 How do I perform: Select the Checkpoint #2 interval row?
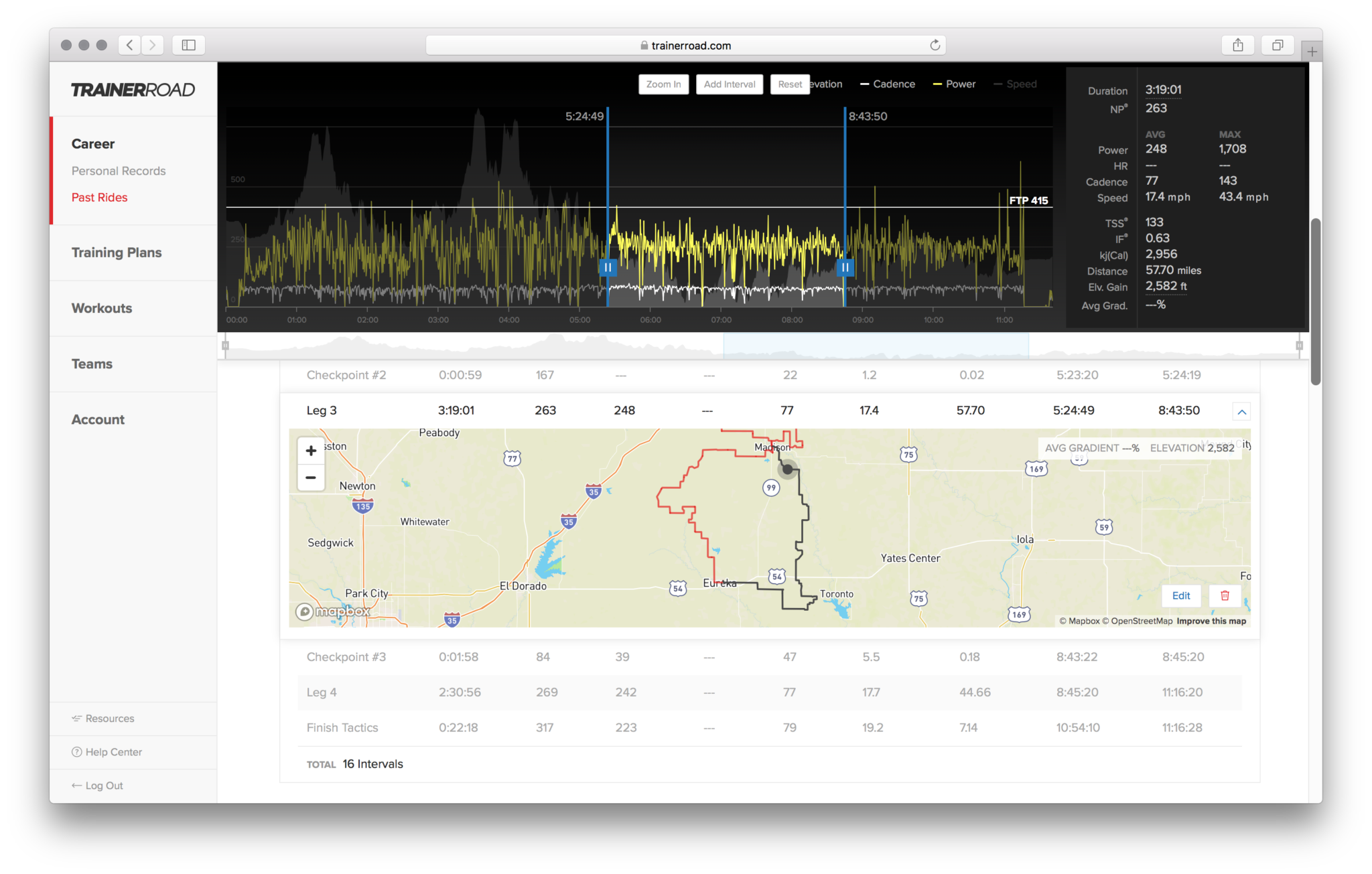point(769,375)
